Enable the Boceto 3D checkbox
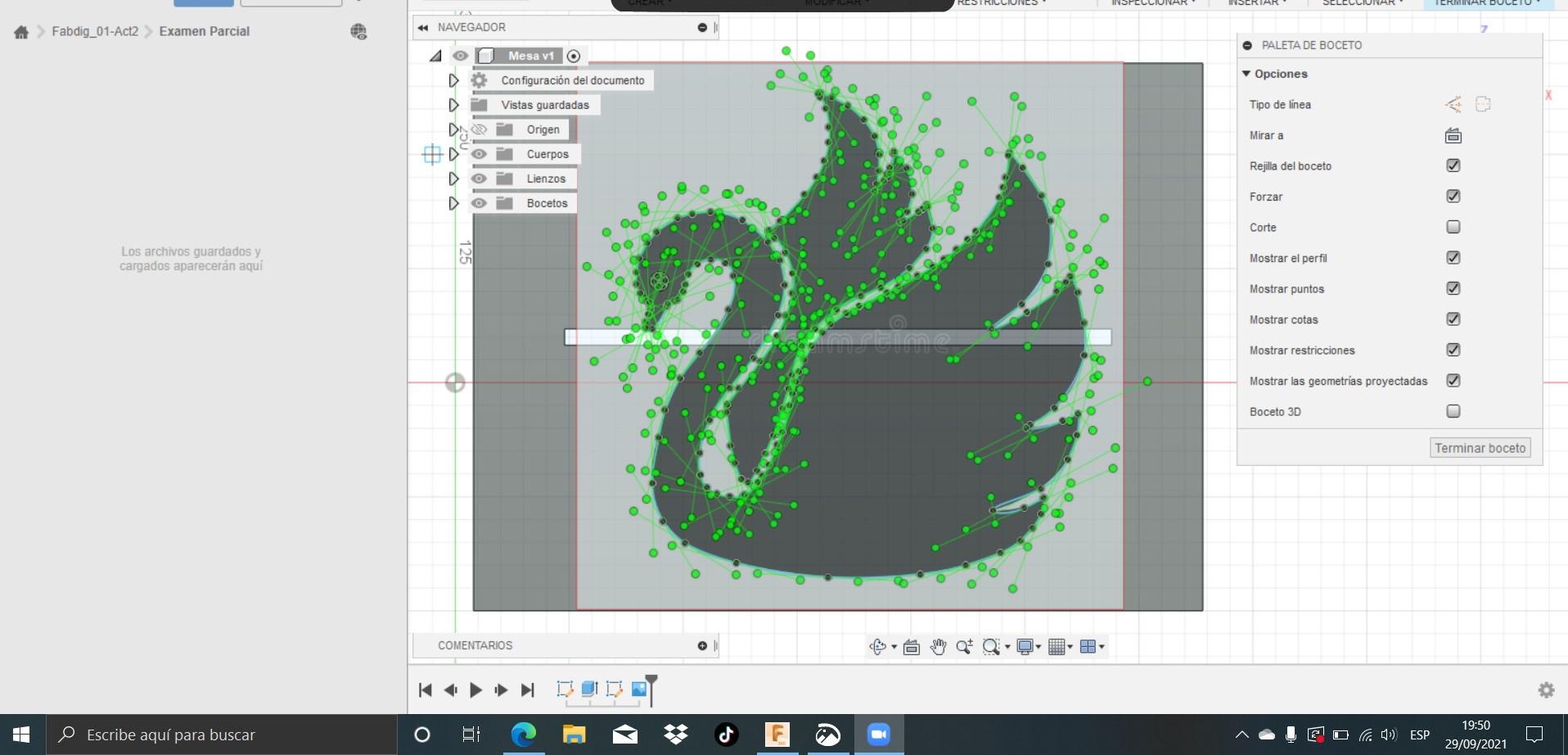 (1453, 411)
